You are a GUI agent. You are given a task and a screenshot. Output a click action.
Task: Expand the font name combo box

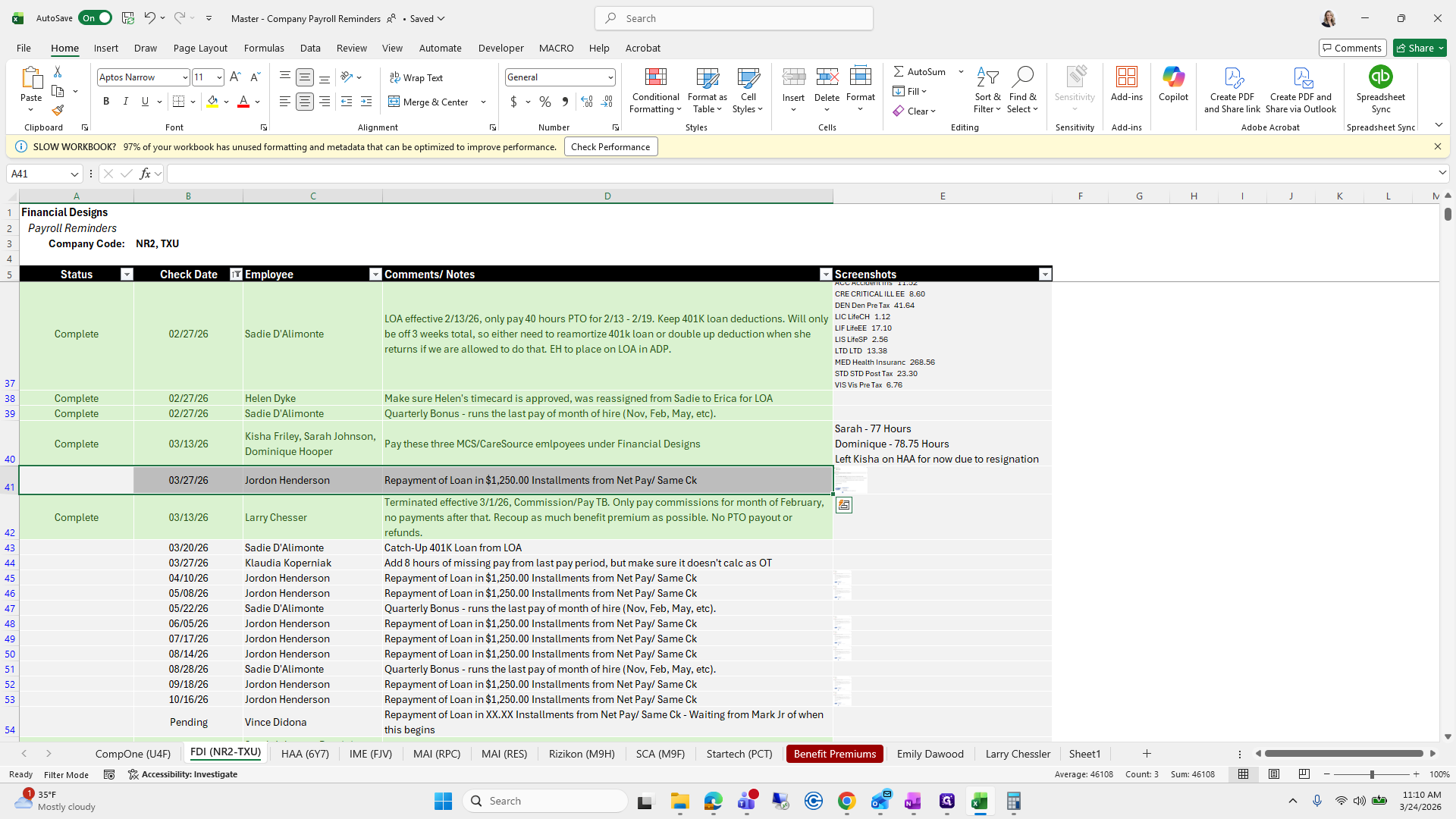[184, 77]
